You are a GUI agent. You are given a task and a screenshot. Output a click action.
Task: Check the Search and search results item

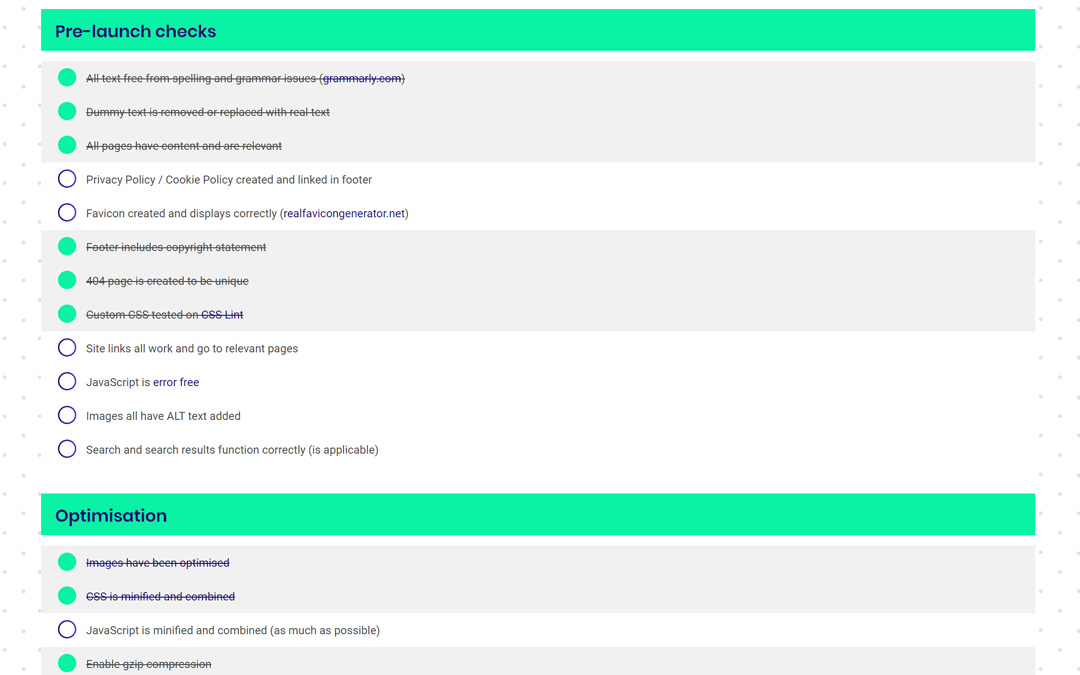(x=67, y=449)
